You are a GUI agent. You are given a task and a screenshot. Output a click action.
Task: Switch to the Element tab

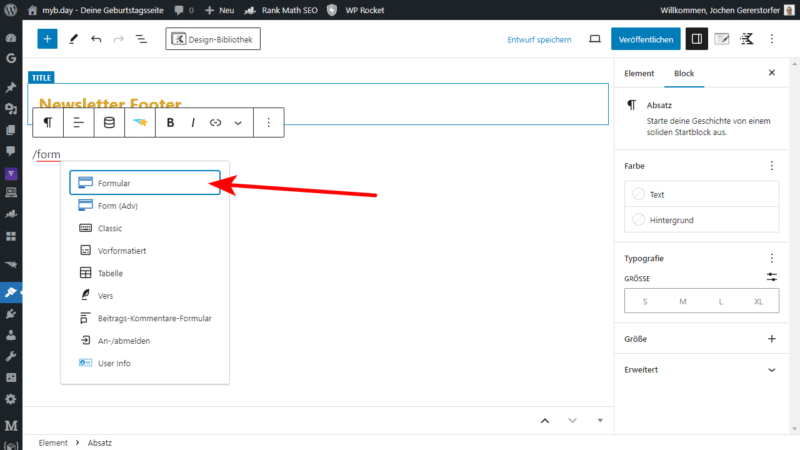tap(639, 73)
